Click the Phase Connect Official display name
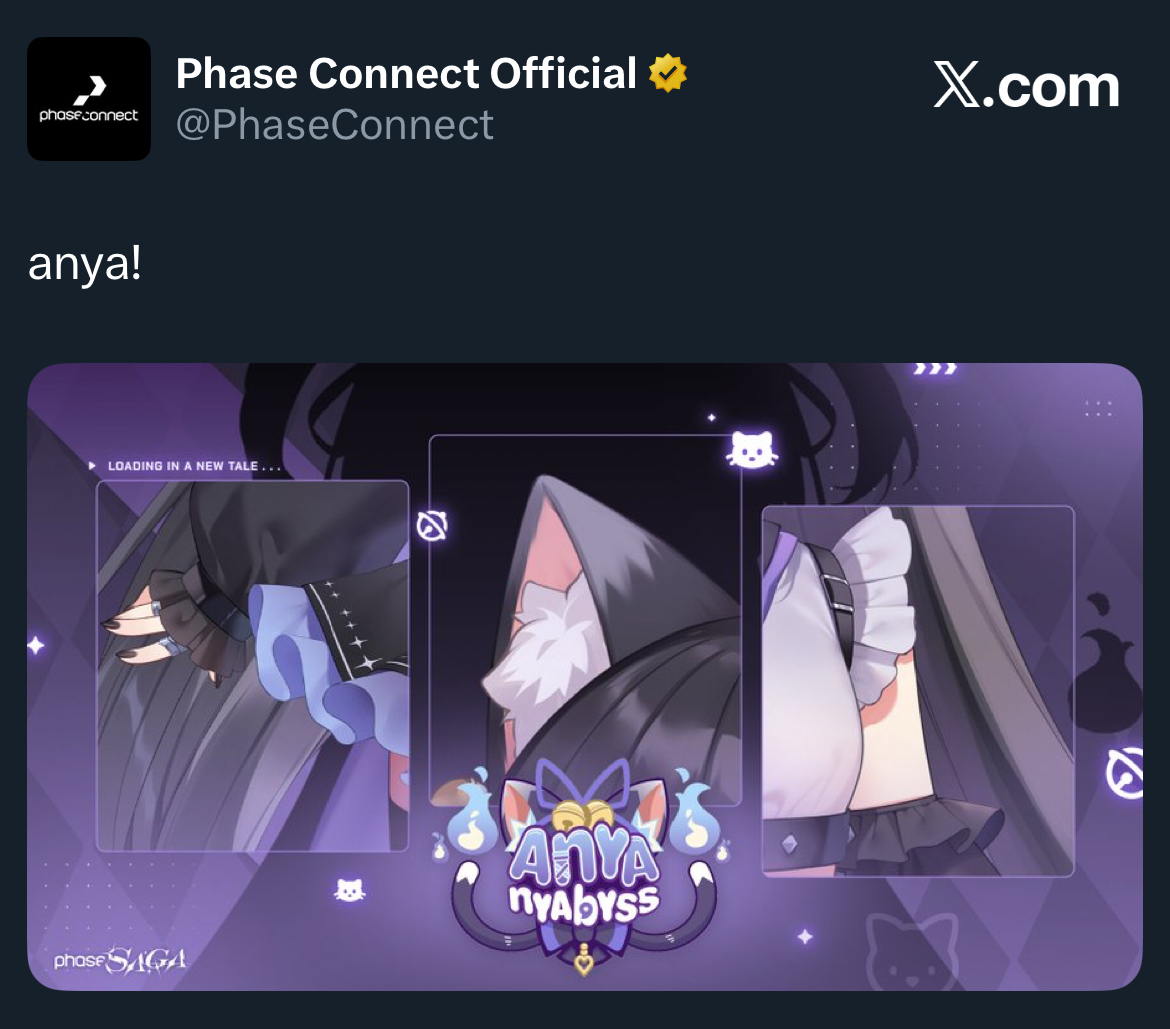 pos(406,73)
